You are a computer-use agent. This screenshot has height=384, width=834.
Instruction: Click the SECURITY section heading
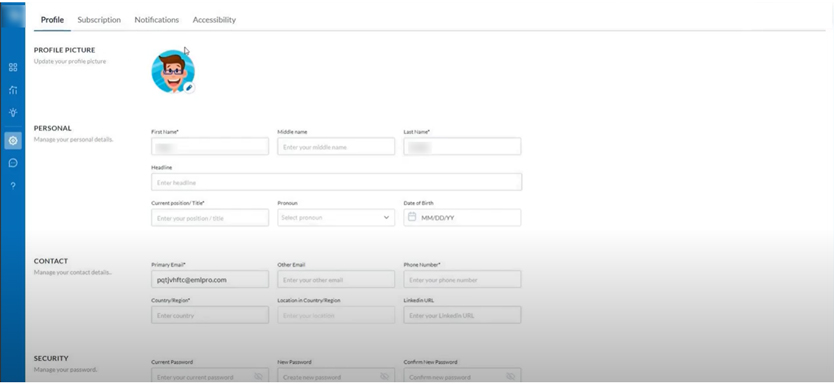[51, 358]
